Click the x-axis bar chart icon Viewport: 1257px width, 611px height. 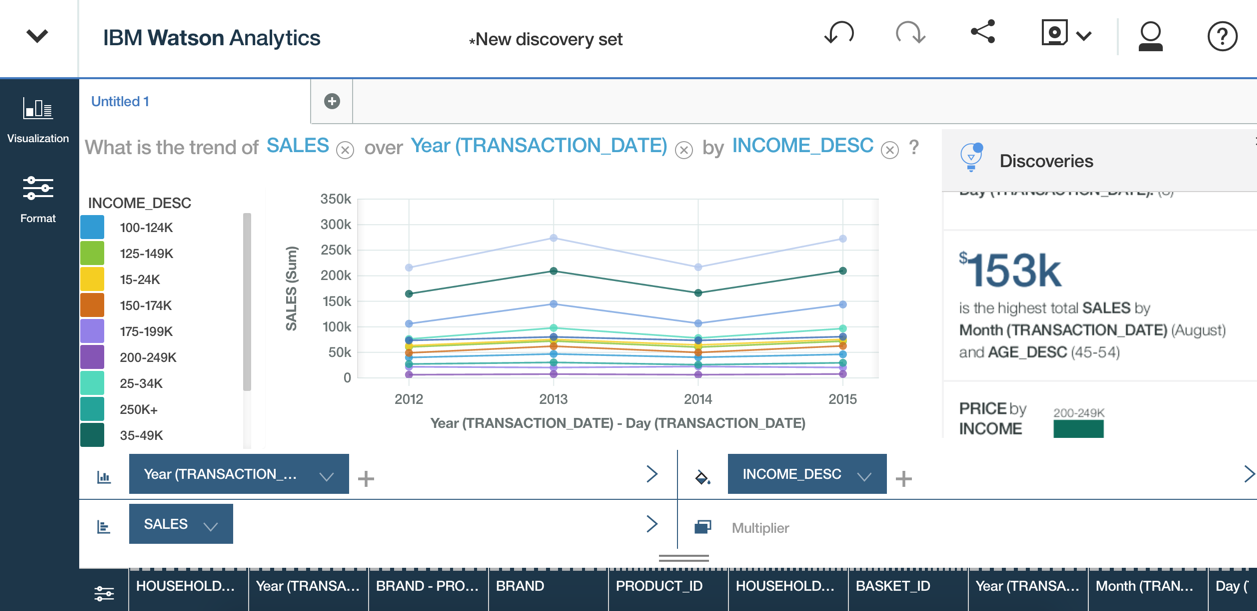coord(103,477)
